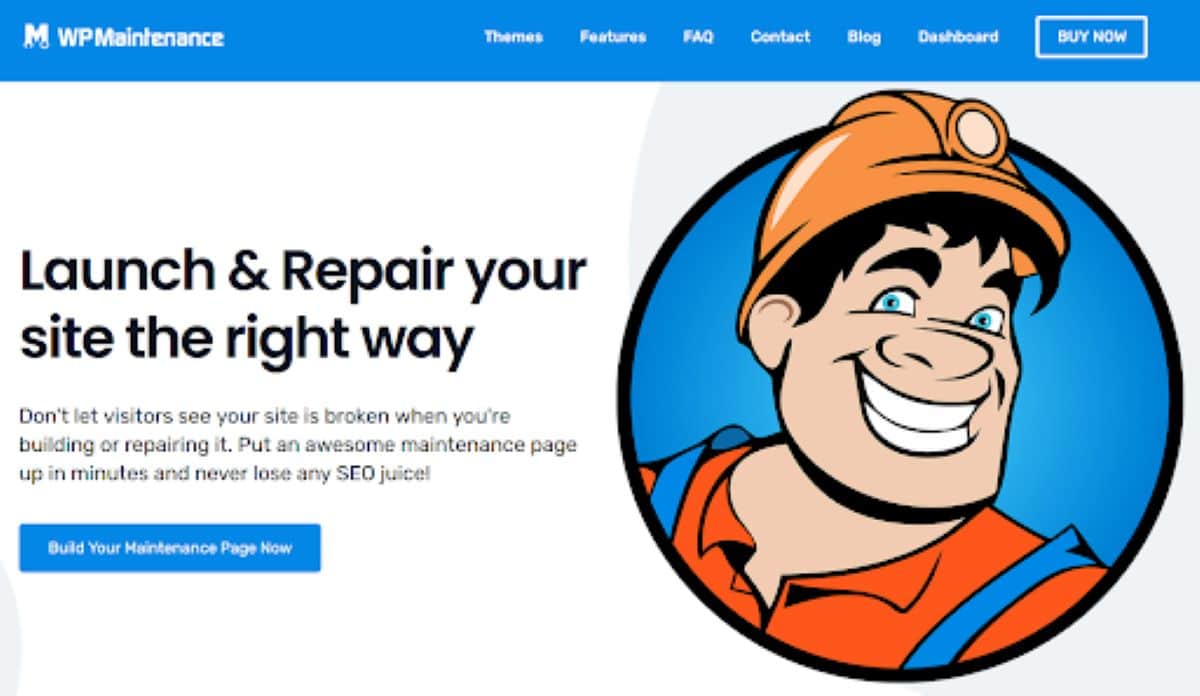The image size is (1200, 696).
Task: Click 'site the right way' headline line
Action: (246, 340)
